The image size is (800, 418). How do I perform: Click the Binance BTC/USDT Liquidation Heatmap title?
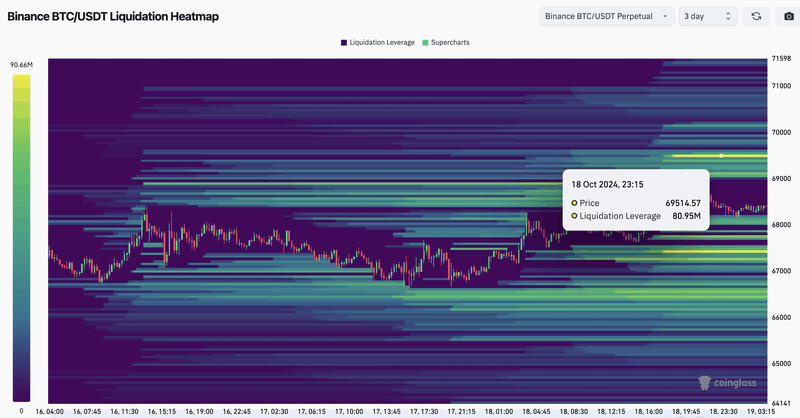[113, 16]
